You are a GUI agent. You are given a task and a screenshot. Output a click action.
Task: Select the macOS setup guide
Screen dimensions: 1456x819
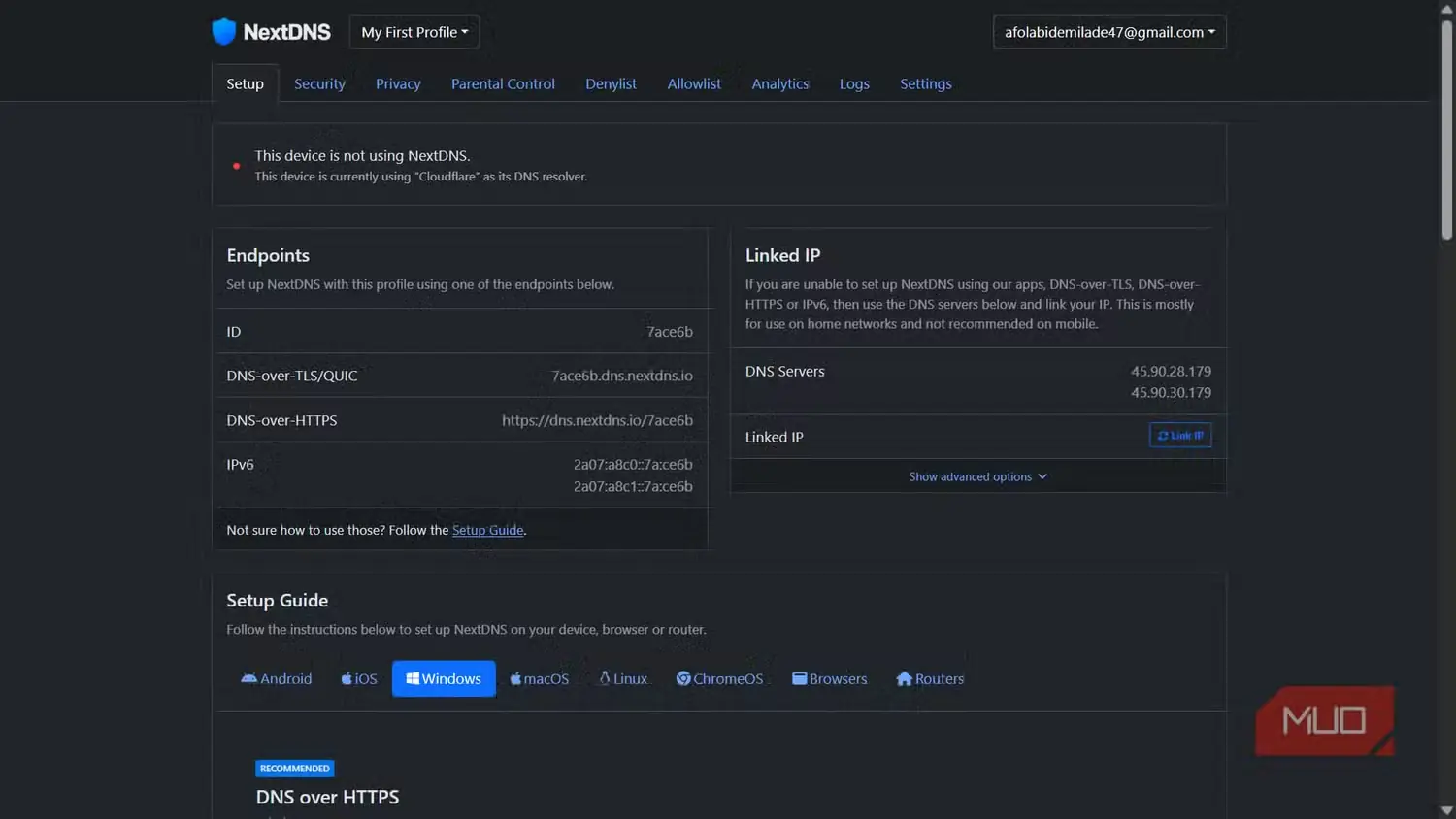tap(540, 678)
